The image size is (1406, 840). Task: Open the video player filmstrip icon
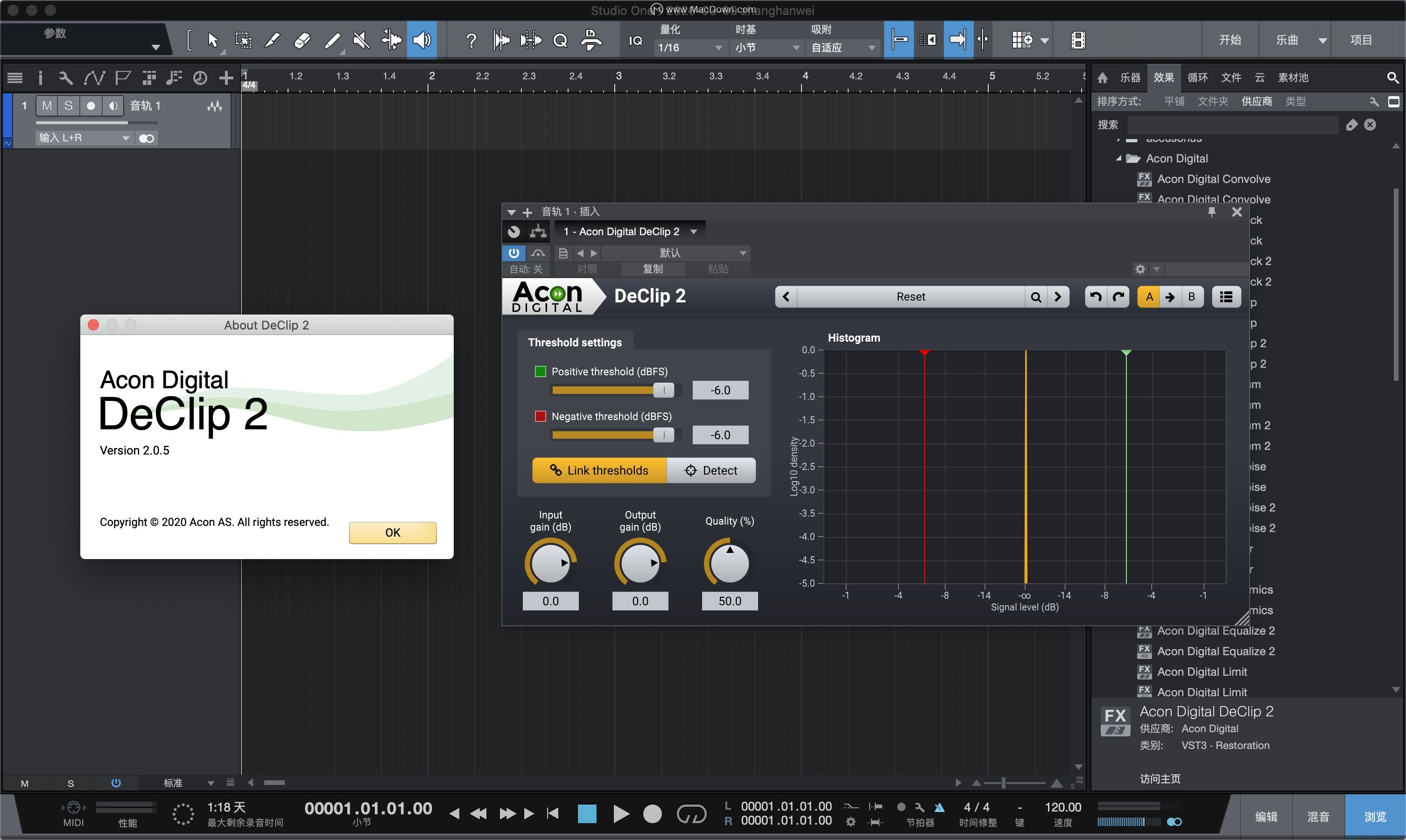pyautogui.click(x=1078, y=40)
